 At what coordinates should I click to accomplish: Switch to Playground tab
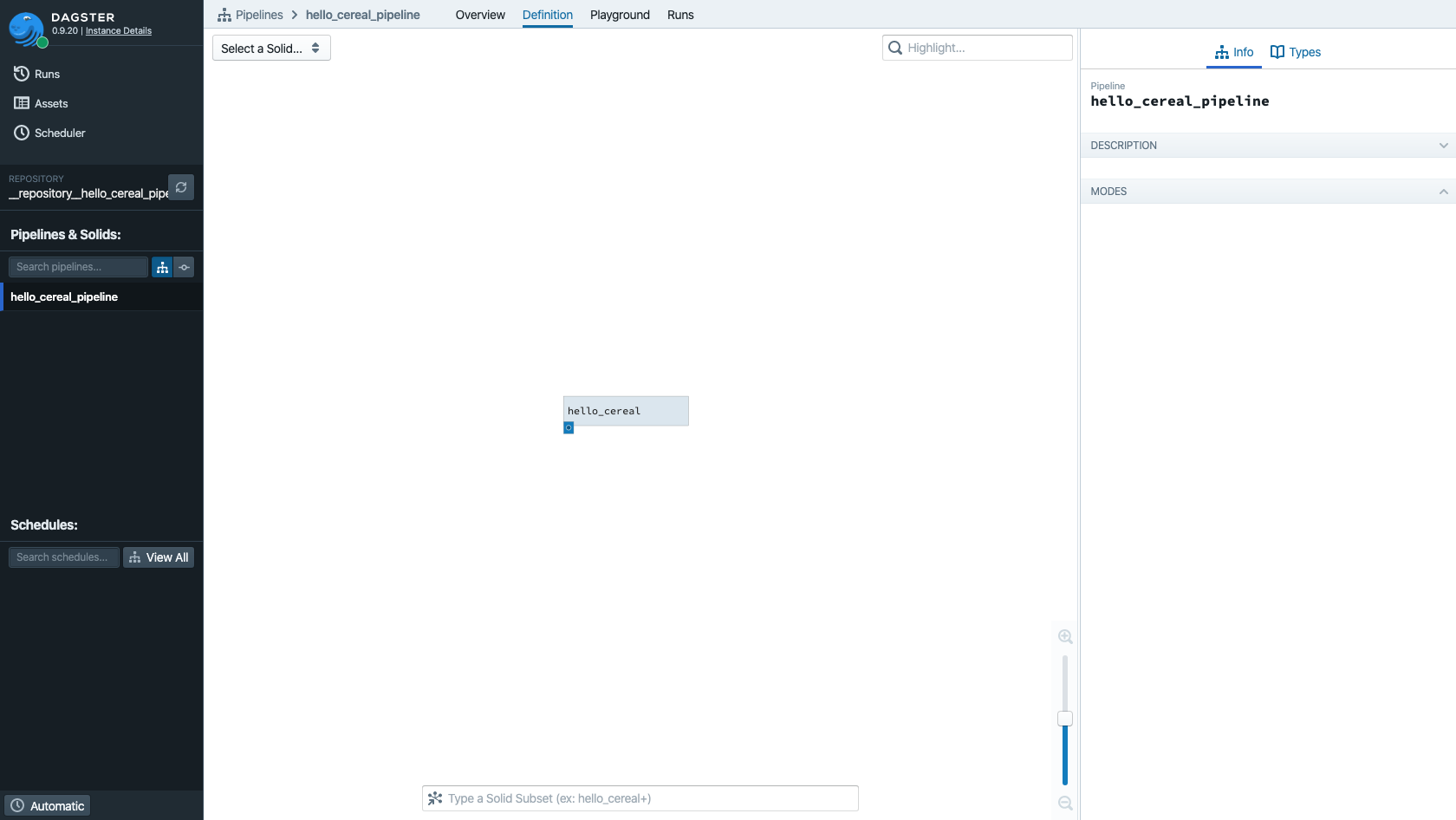(620, 15)
